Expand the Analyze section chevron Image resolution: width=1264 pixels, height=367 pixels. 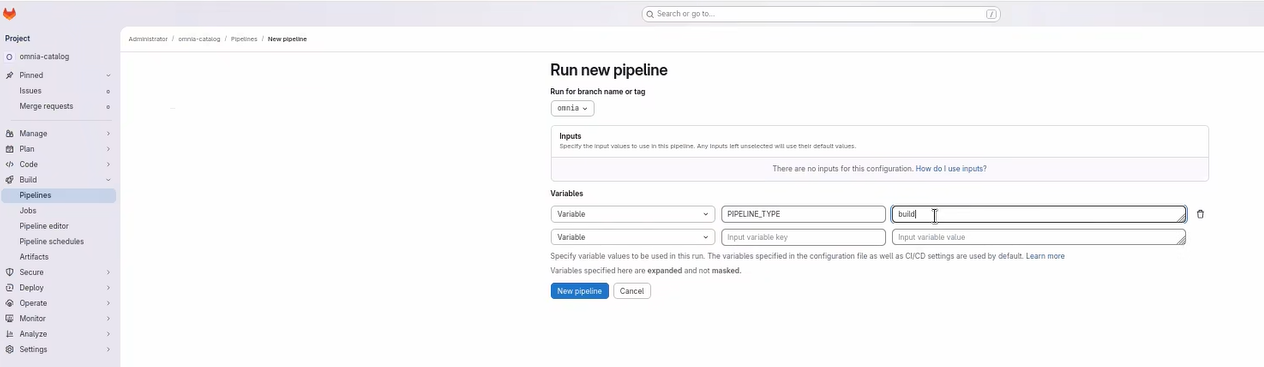(x=108, y=334)
